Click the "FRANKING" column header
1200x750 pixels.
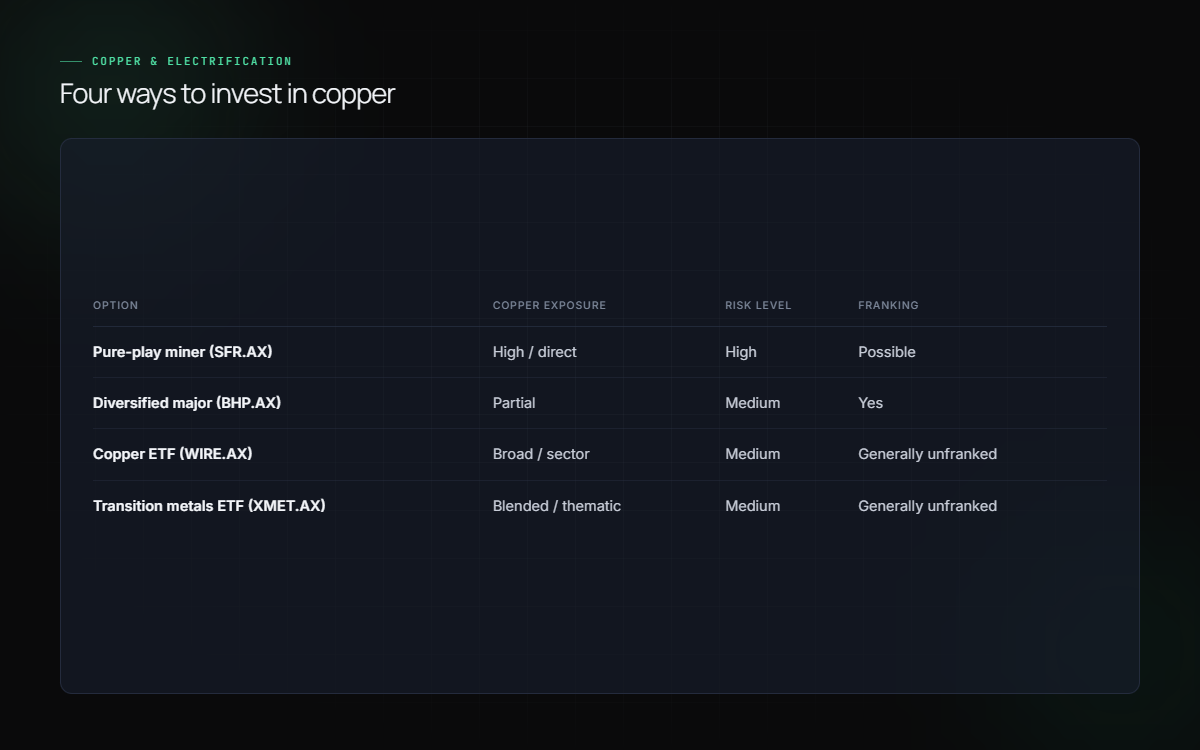(x=888, y=305)
